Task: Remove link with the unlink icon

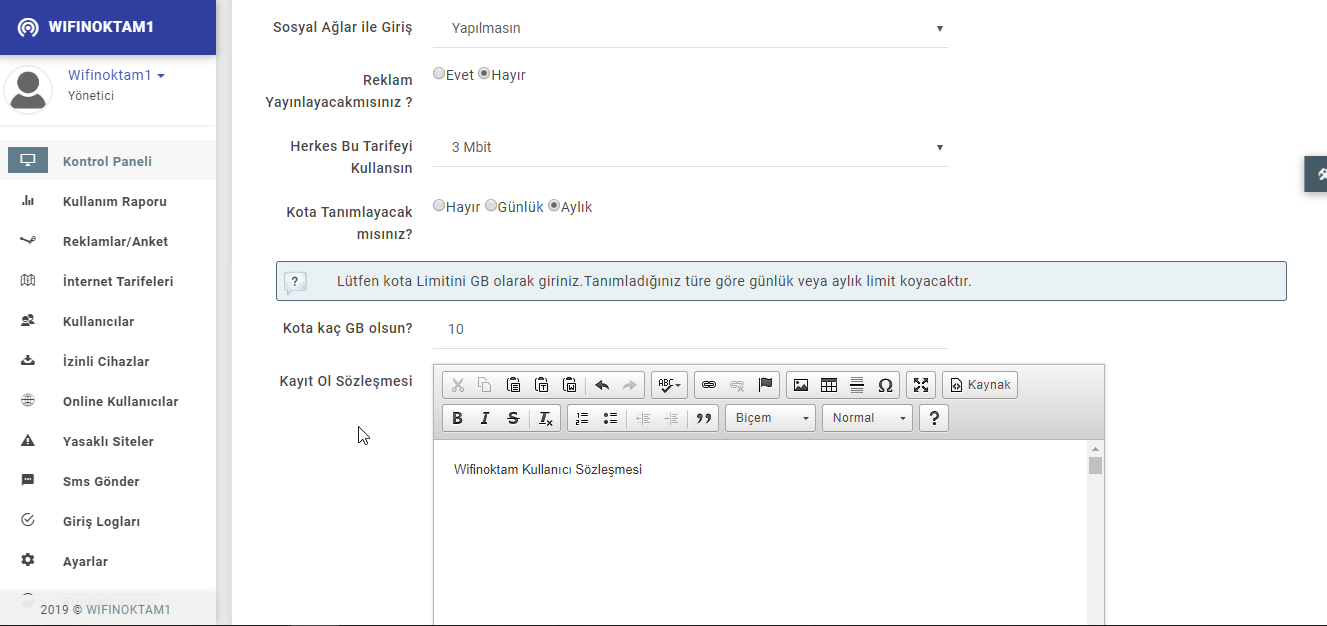Action: pyautogui.click(x=737, y=385)
